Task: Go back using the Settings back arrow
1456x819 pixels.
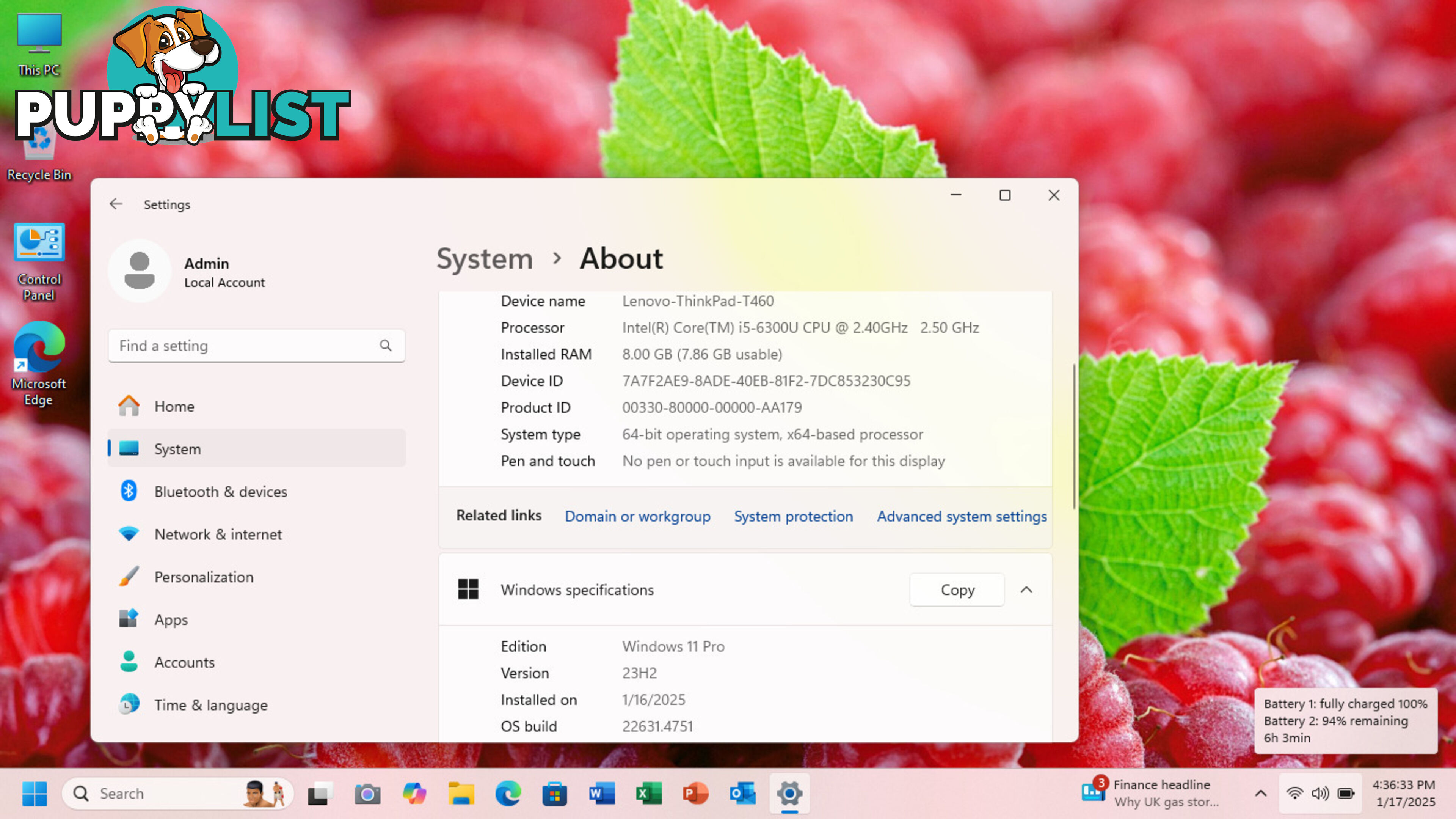Action: (116, 204)
